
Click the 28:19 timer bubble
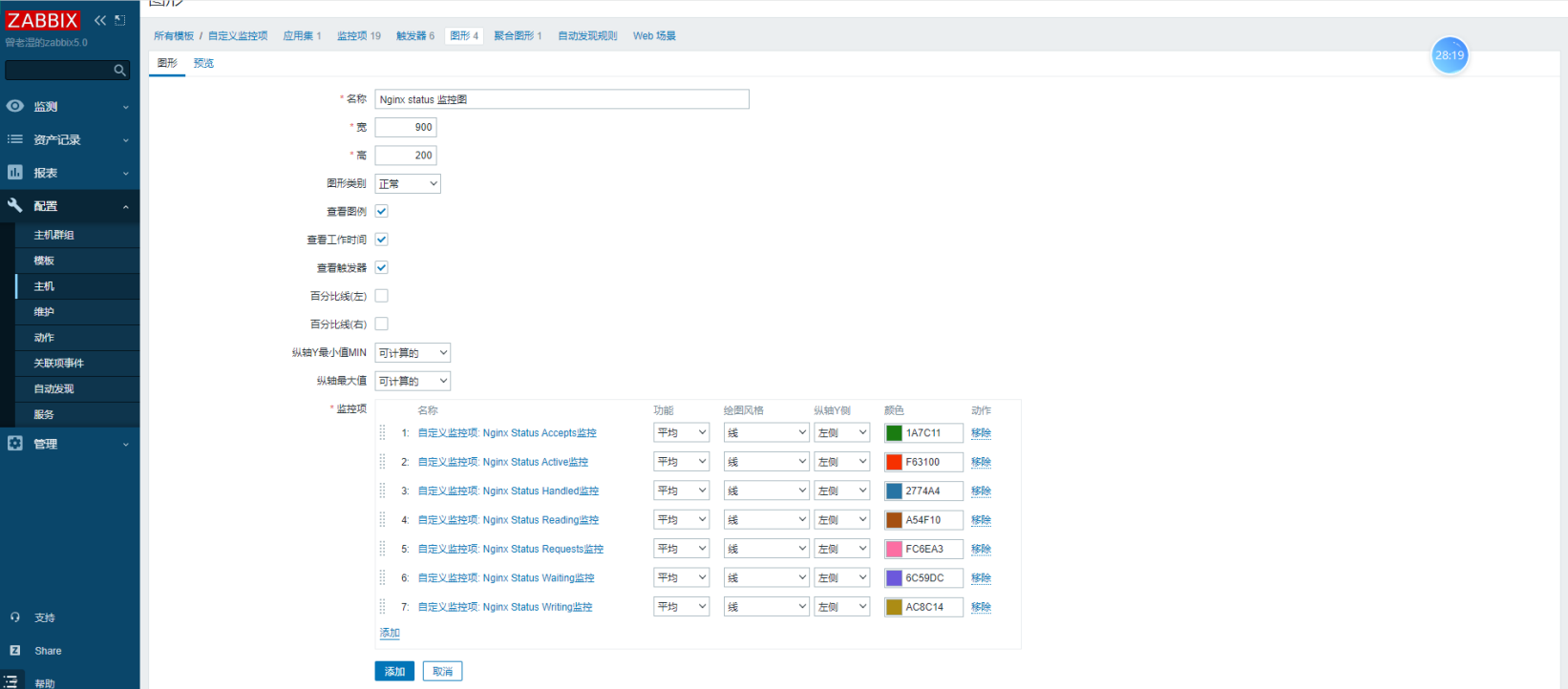tap(1449, 55)
